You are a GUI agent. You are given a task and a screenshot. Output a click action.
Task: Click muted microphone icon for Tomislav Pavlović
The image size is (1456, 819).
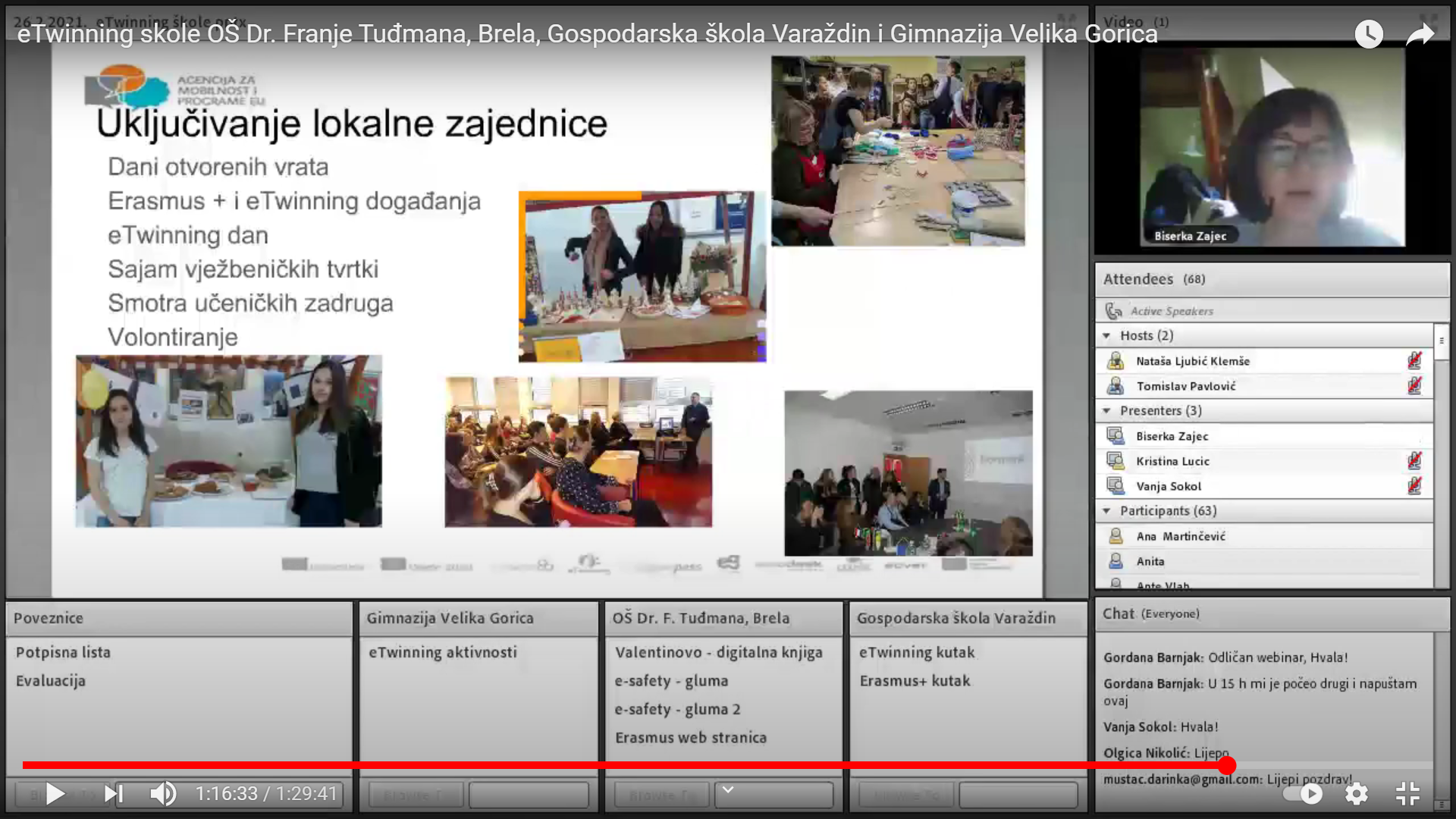tap(1414, 386)
